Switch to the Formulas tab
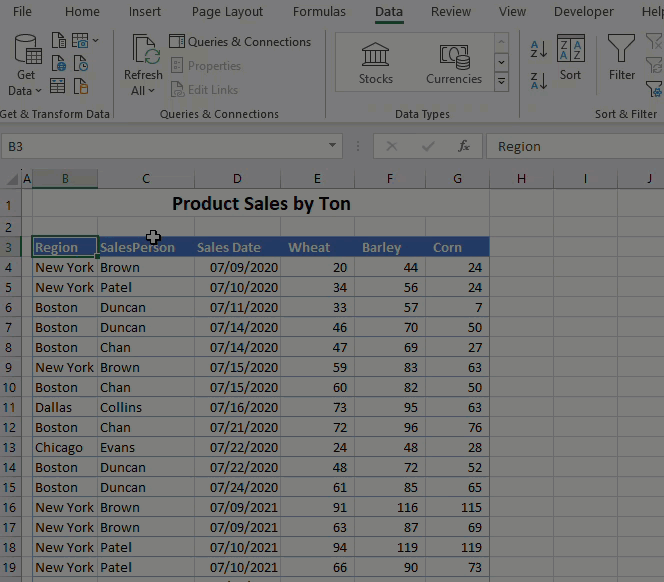Screen dimensions: 664x582 click(x=319, y=12)
